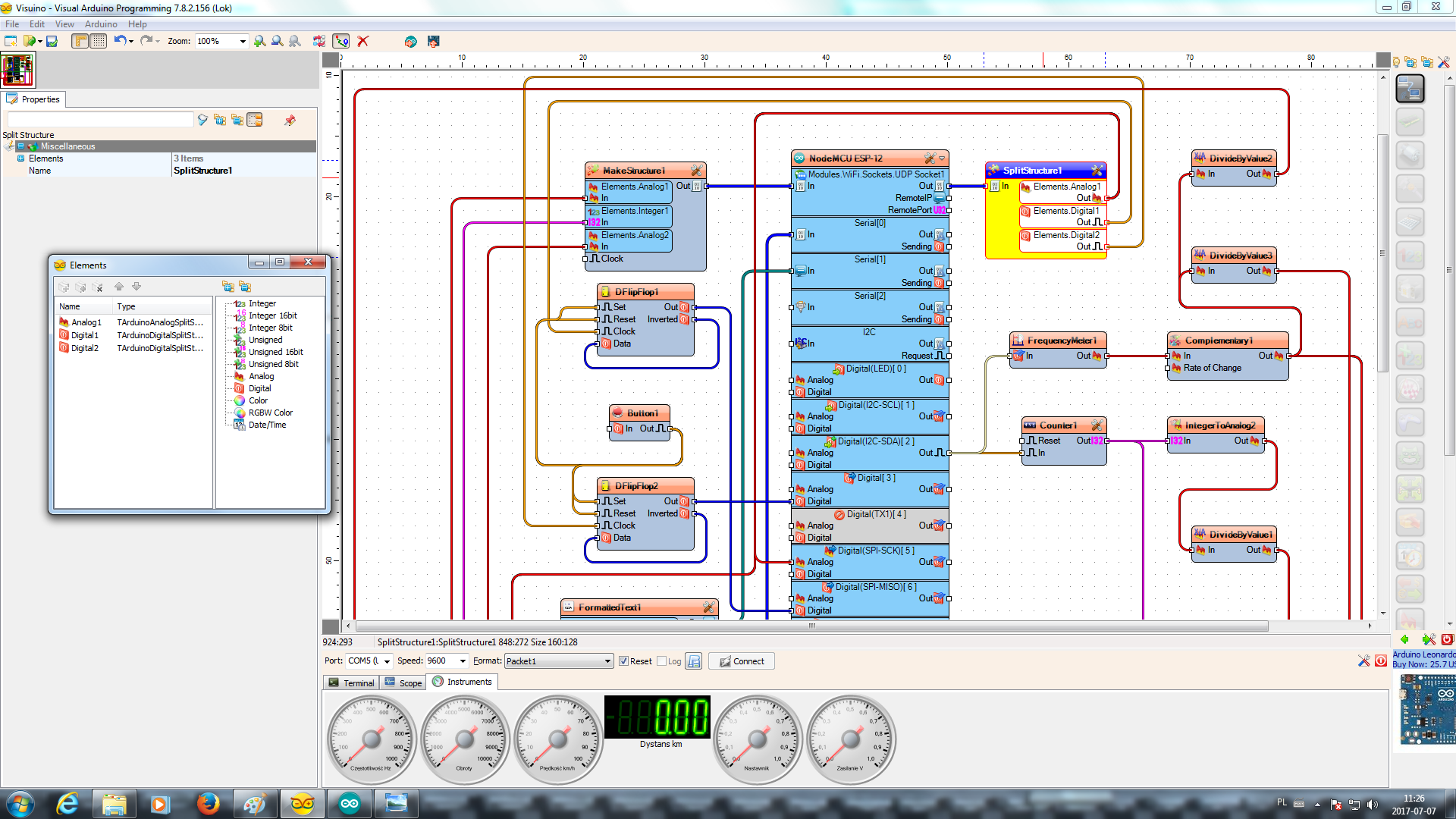Expand the Elements property row
Screen dimensions: 1456x819
(20, 158)
